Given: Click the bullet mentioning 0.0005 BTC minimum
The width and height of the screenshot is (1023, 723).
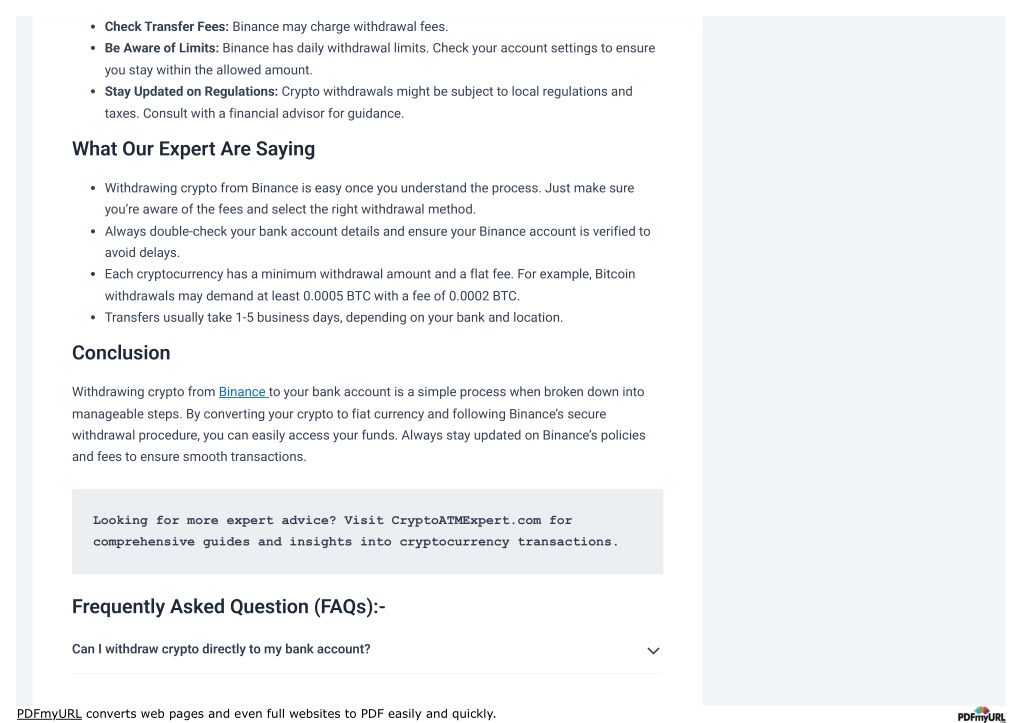Looking at the screenshot, I should (x=370, y=285).
